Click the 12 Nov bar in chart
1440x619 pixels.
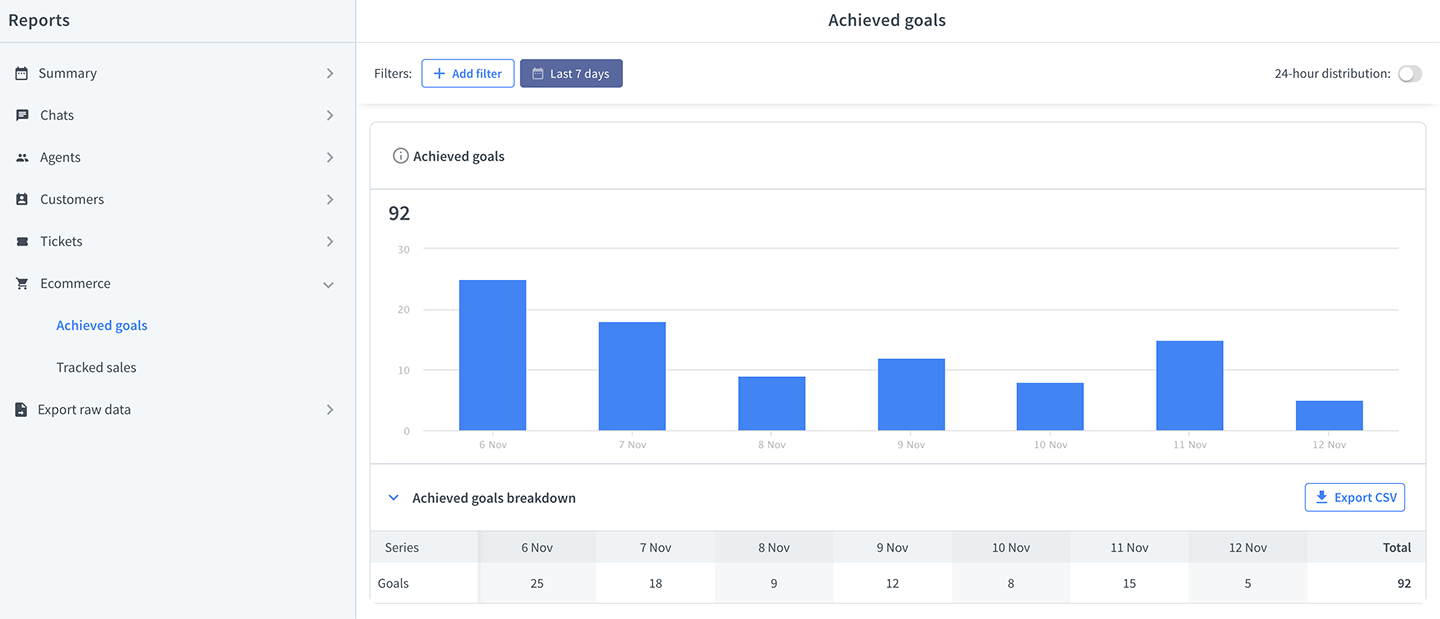pyautogui.click(x=1329, y=416)
